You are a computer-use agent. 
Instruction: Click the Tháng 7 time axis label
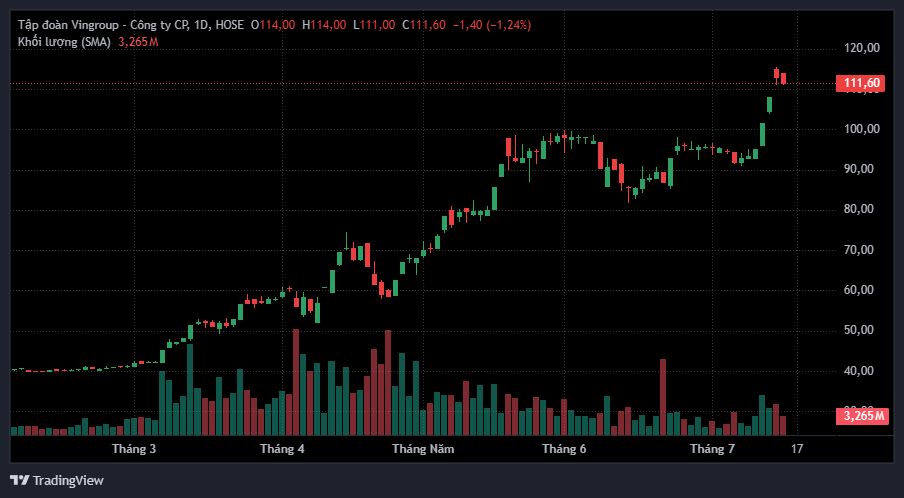pos(713,449)
